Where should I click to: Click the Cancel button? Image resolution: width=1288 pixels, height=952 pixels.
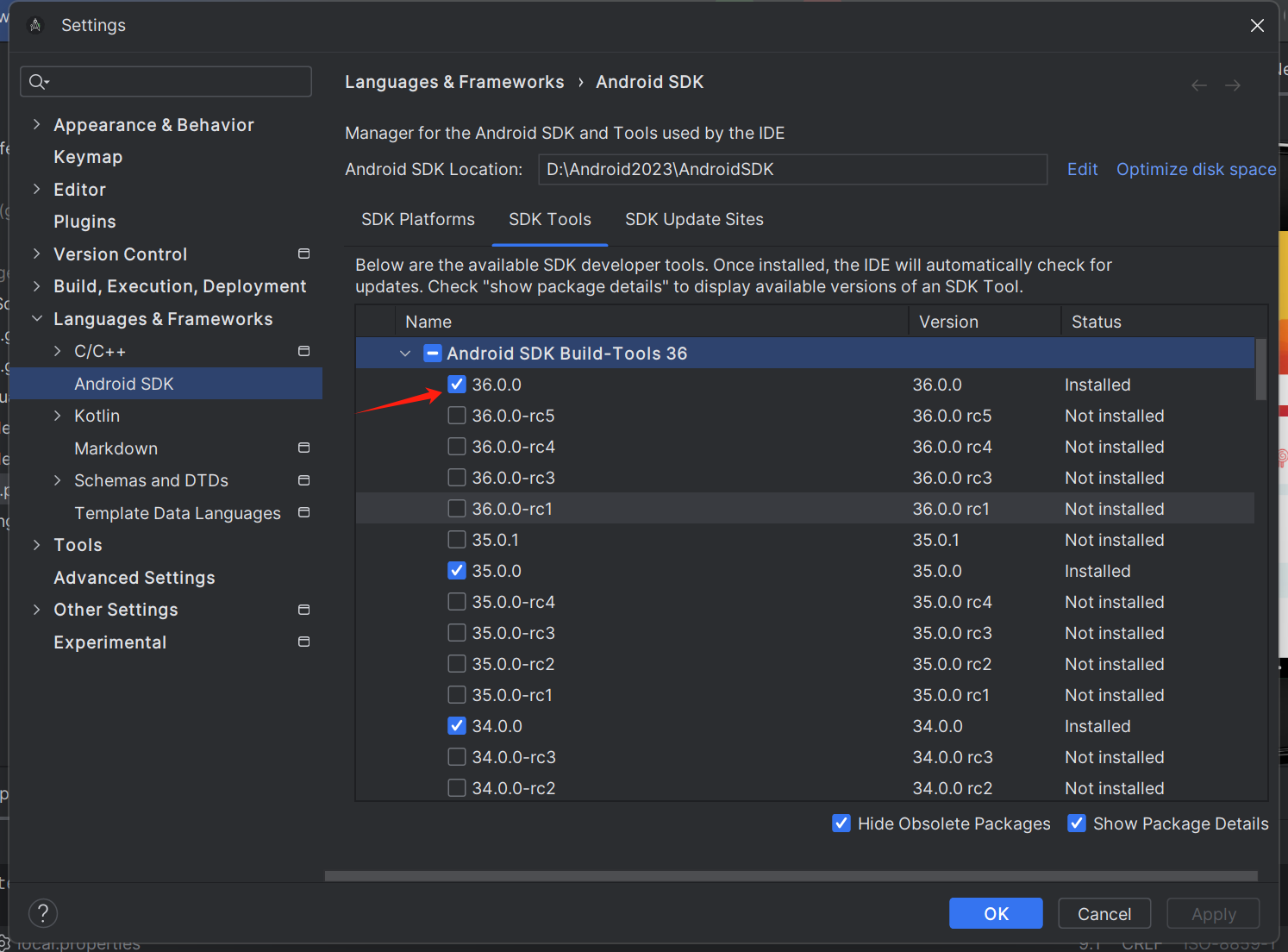click(x=1104, y=913)
